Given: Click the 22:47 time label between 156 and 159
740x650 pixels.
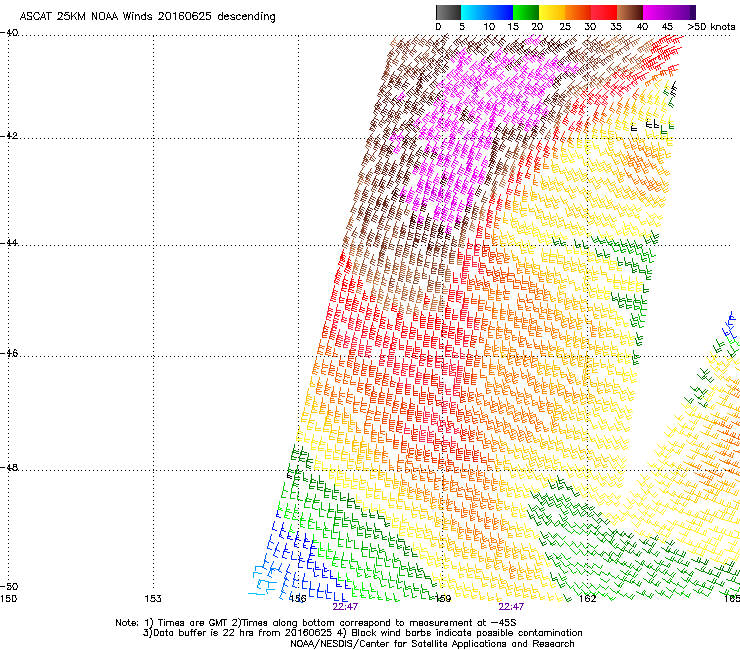Looking at the screenshot, I should [345, 607].
